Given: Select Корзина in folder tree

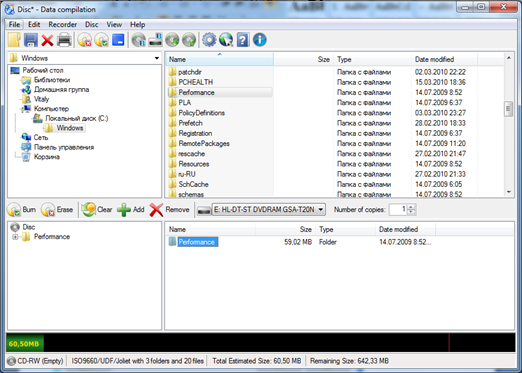Looking at the screenshot, I should 47,157.
